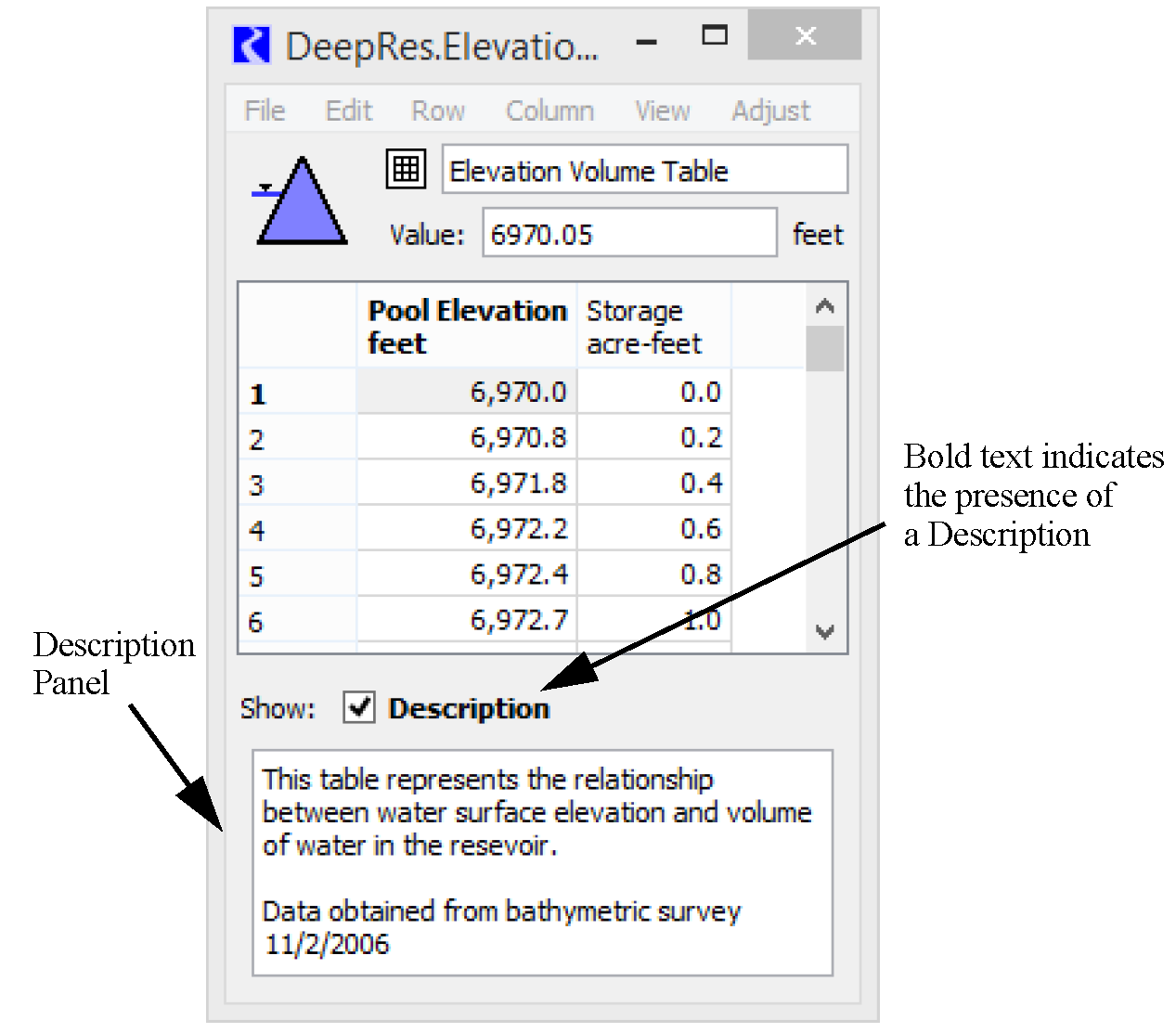
Task: Open the Adjust menu
Action: (770, 110)
